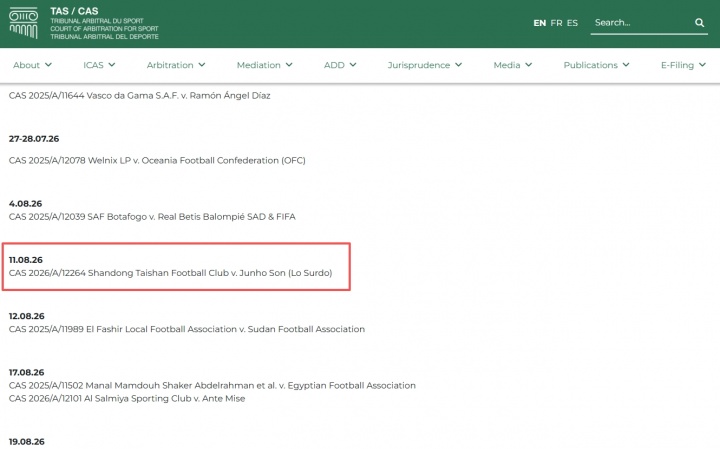720x449 pixels.
Task: Open the Media menu
Action: click(x=513, y=65)
